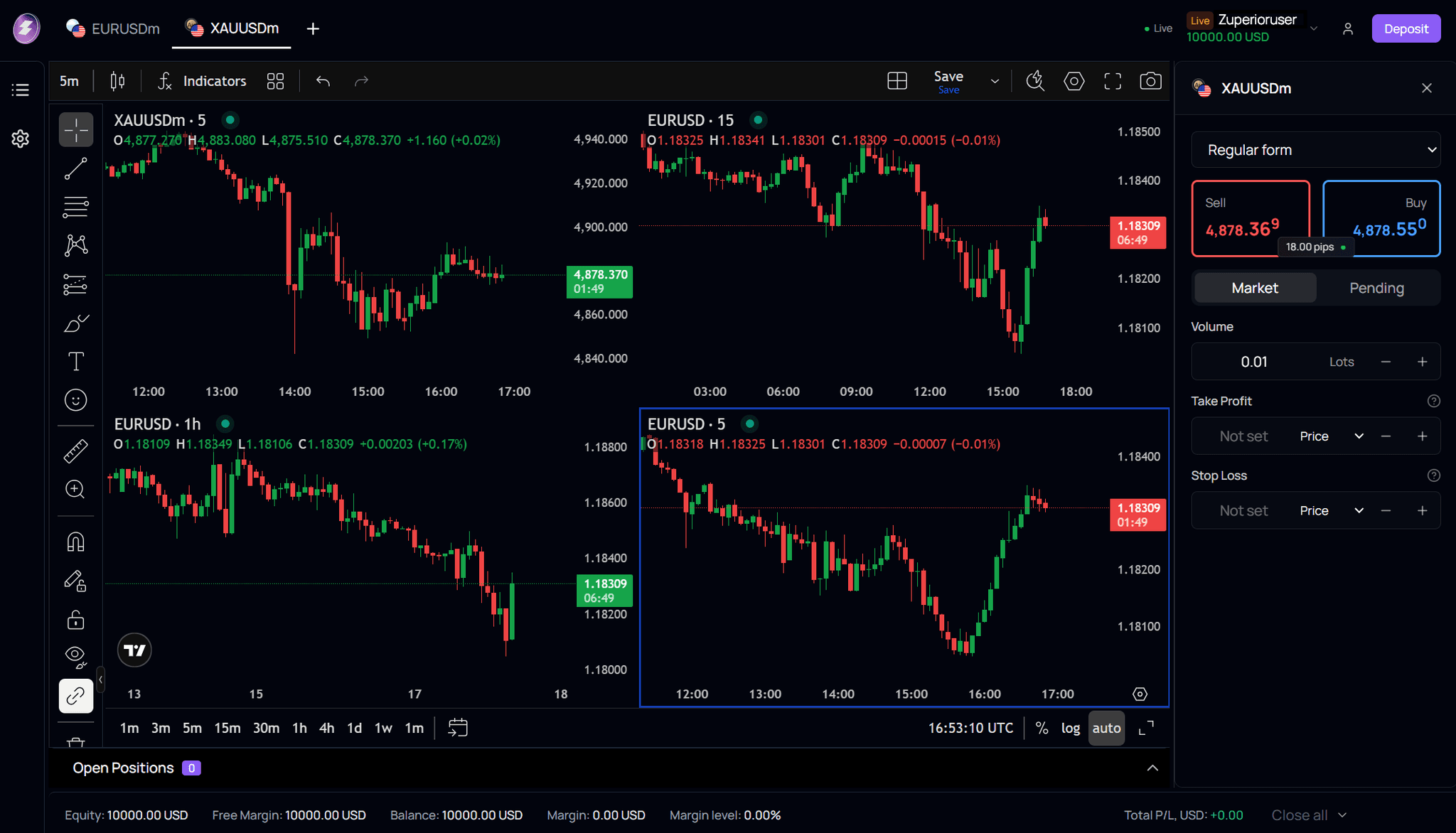The image size is (1456, 833).
Task: Lock all drawings using the padlock icon
Action: (75, 620)
